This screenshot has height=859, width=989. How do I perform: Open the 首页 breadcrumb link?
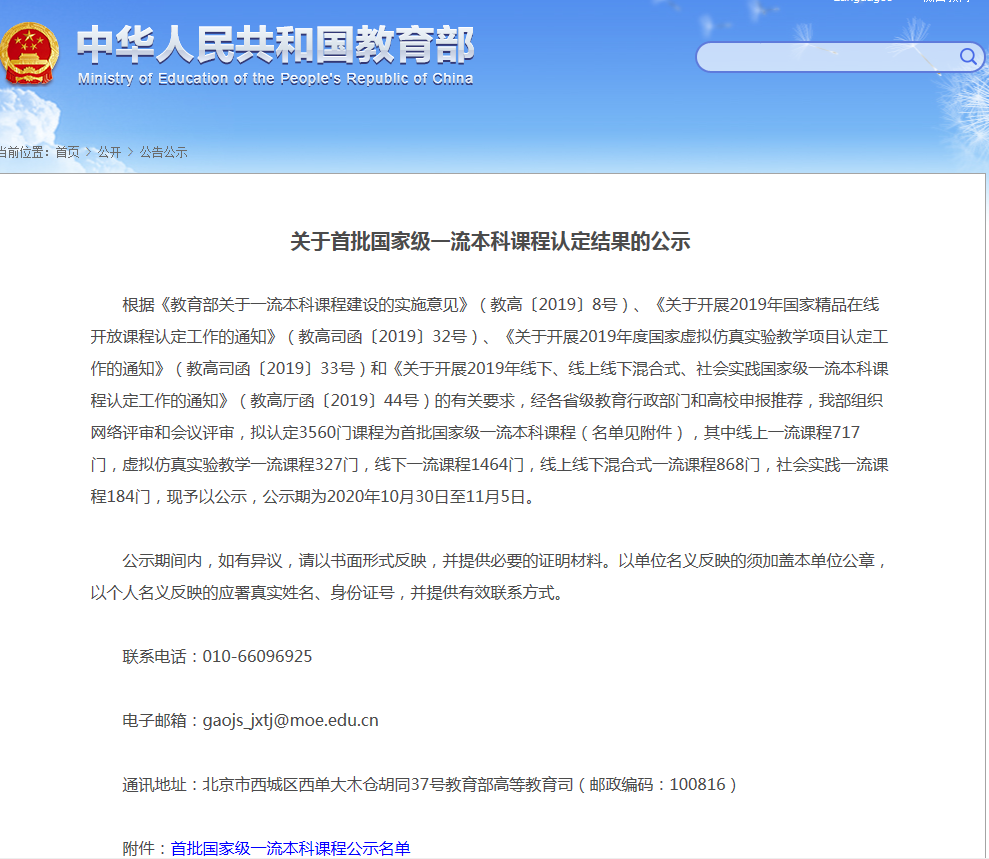67,152
